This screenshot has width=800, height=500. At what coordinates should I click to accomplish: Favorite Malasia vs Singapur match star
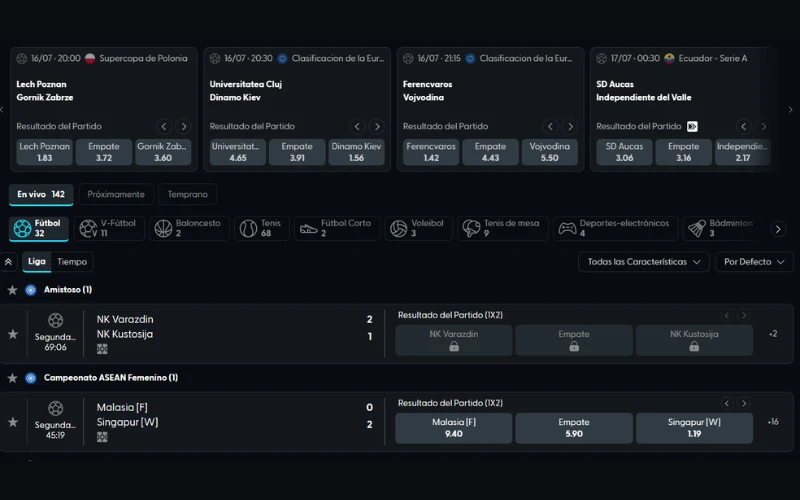coord(13,422)
